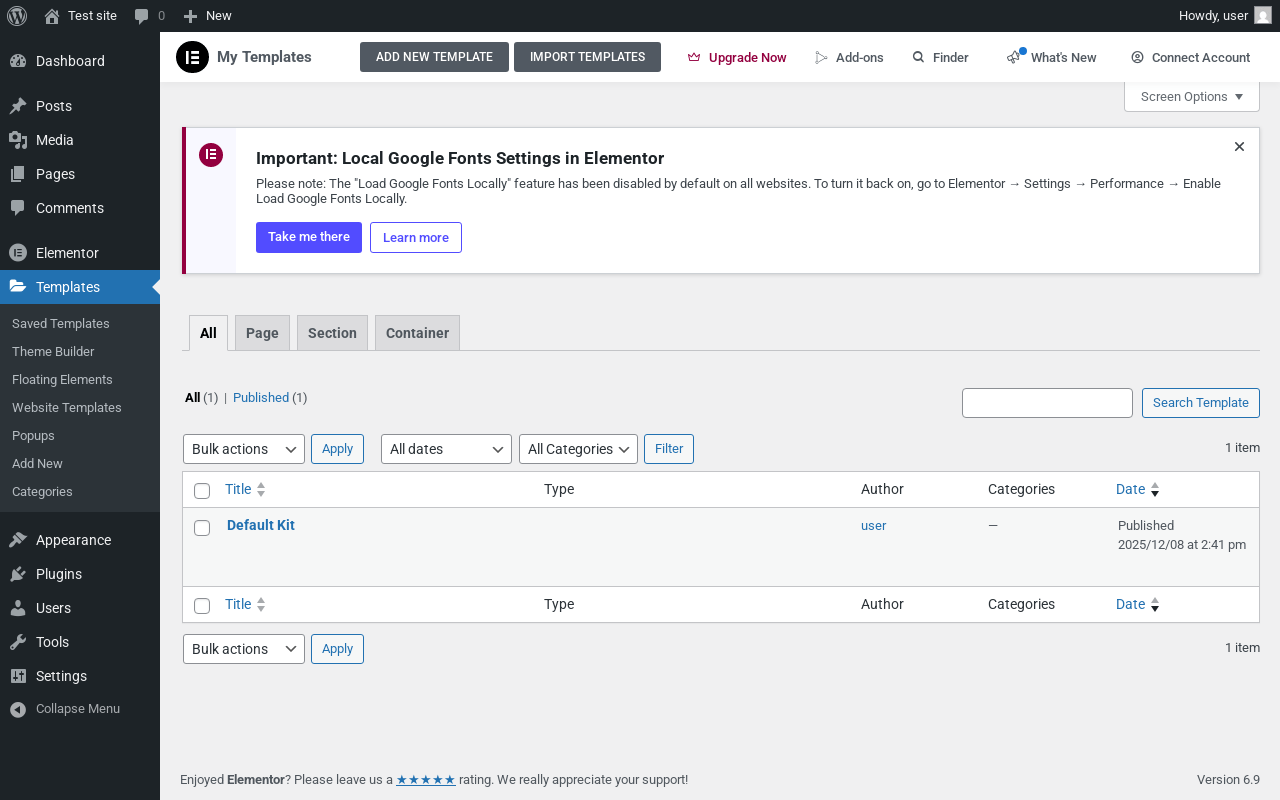Check the Default Kit row checkbox
1280x800 pixels.
202,528
